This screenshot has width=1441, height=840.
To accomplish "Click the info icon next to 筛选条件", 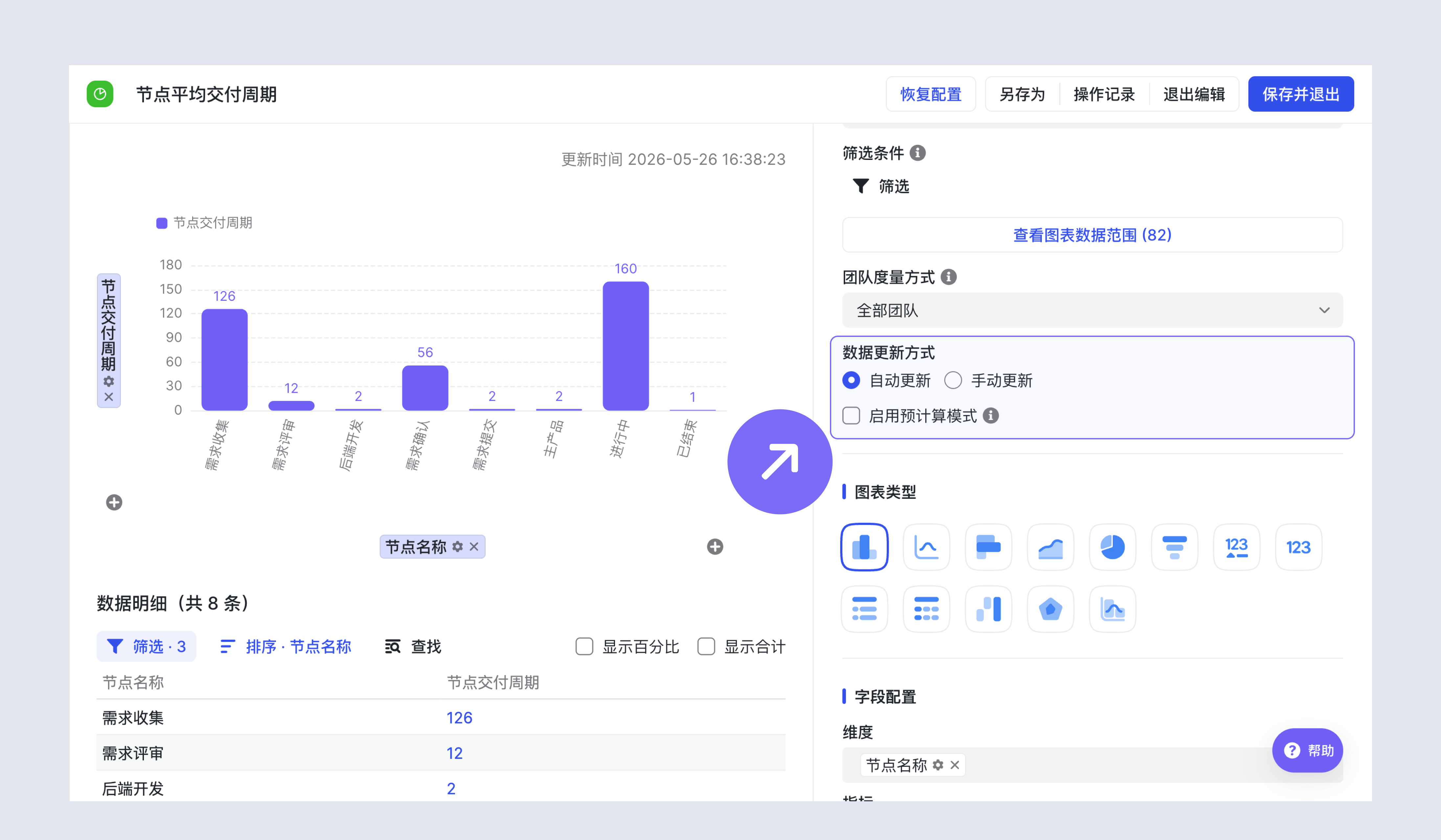I will pyautogui.click(x=918, y=153).
